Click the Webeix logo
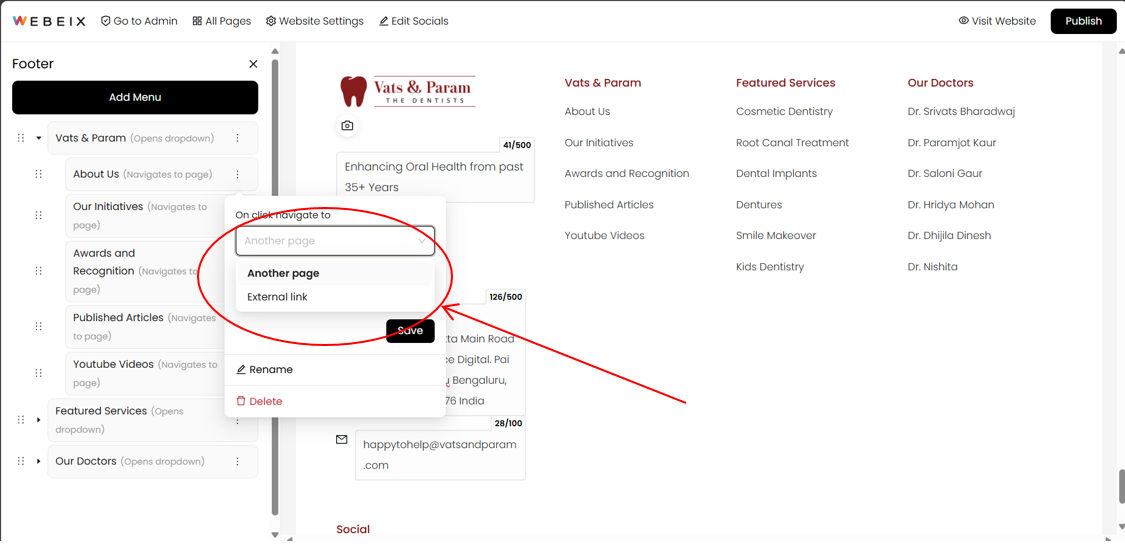The height and width of the screenshot is (544, 1125). coord(49,21)
